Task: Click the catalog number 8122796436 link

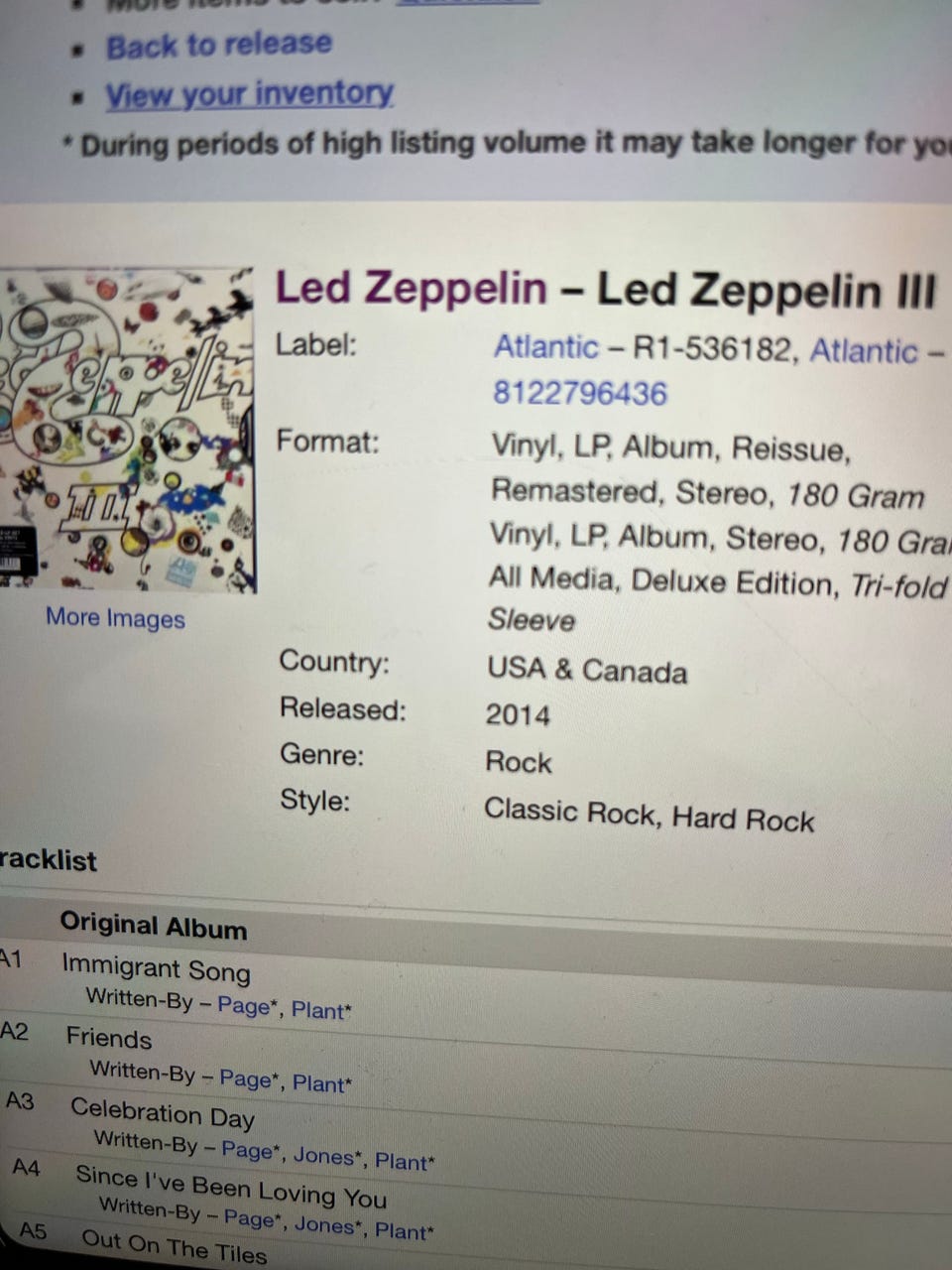Action: pos(580,393)
